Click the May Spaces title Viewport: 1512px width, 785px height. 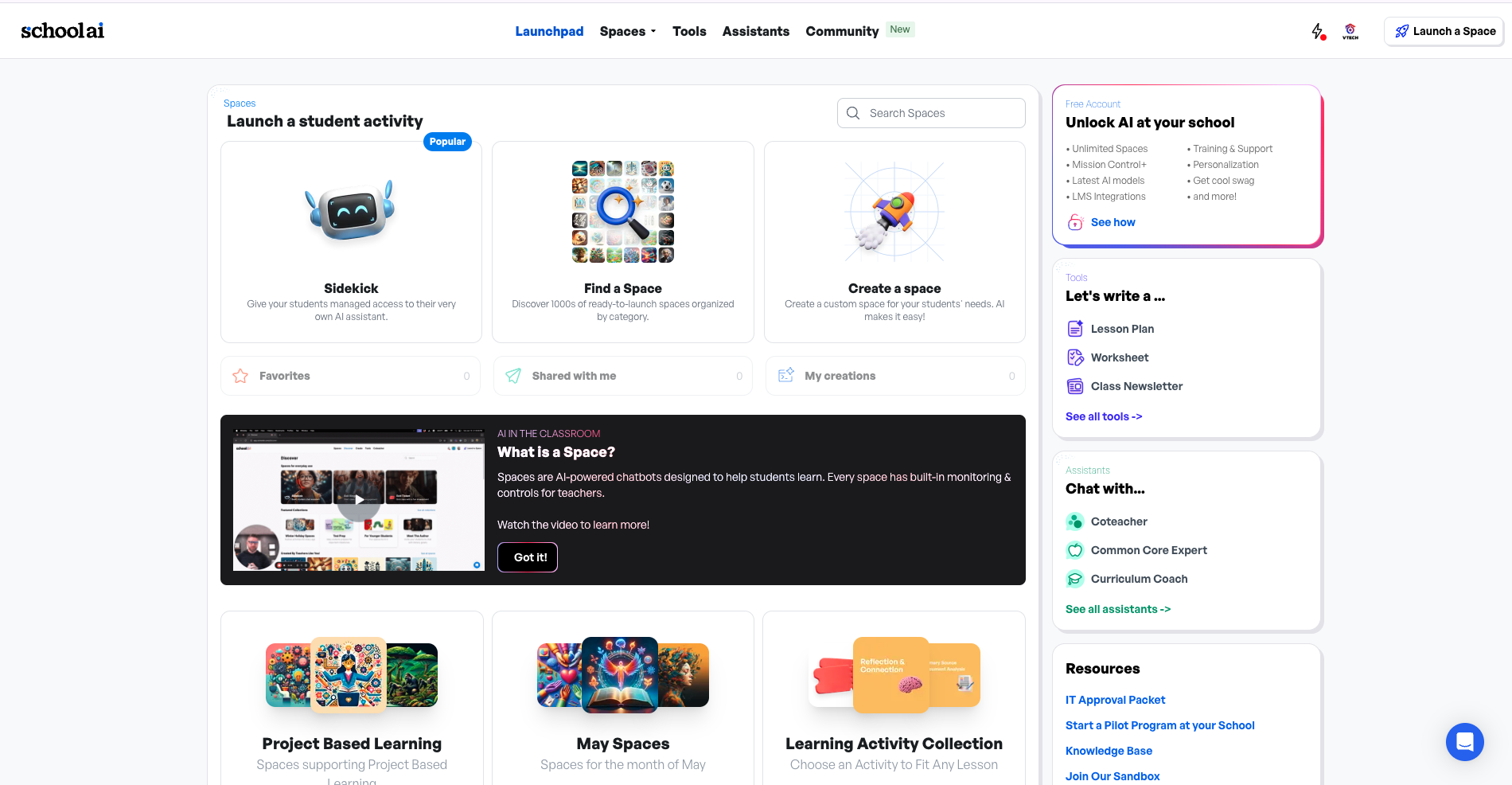click(x=623, y=744)
